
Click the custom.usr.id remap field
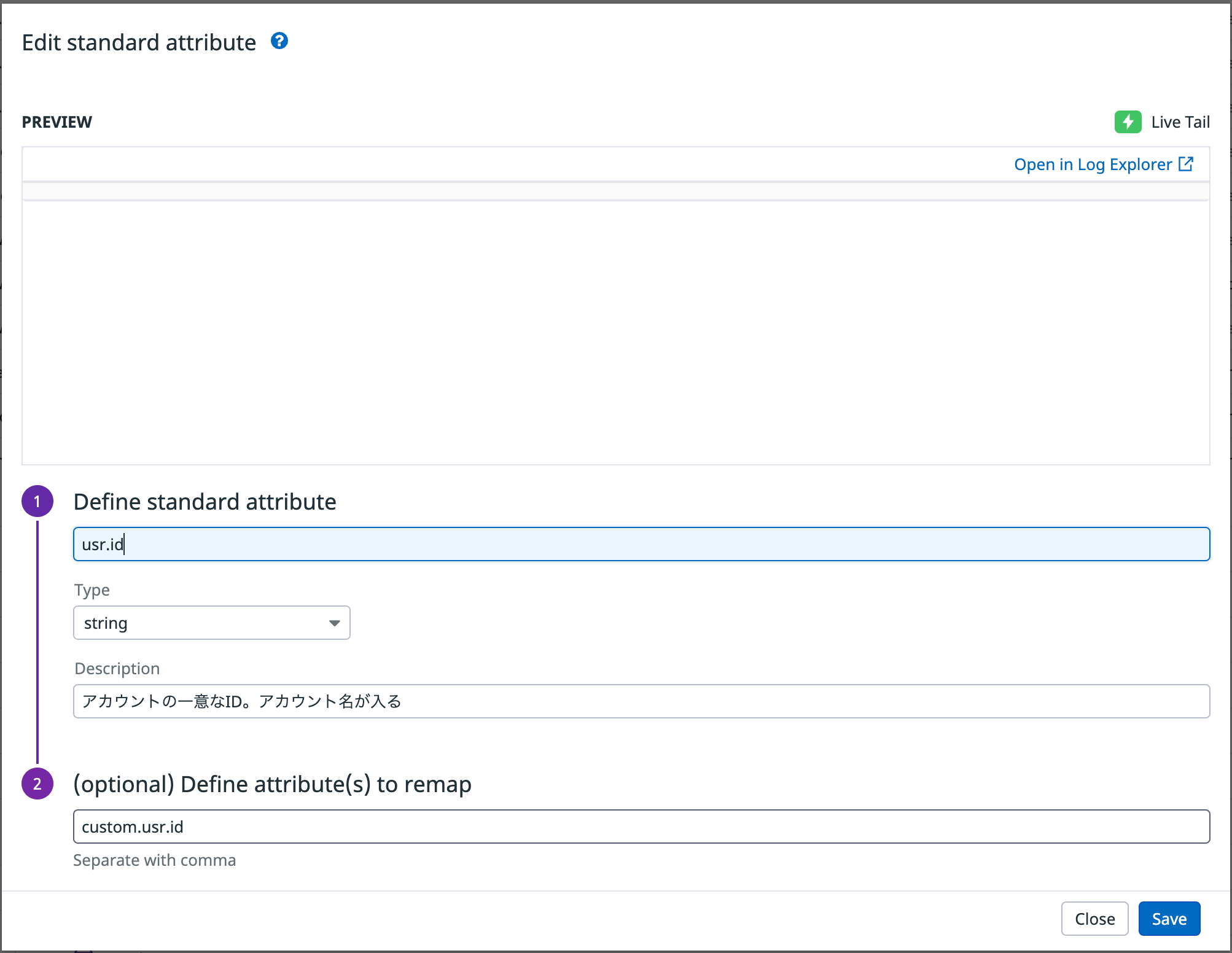[641, 827]
